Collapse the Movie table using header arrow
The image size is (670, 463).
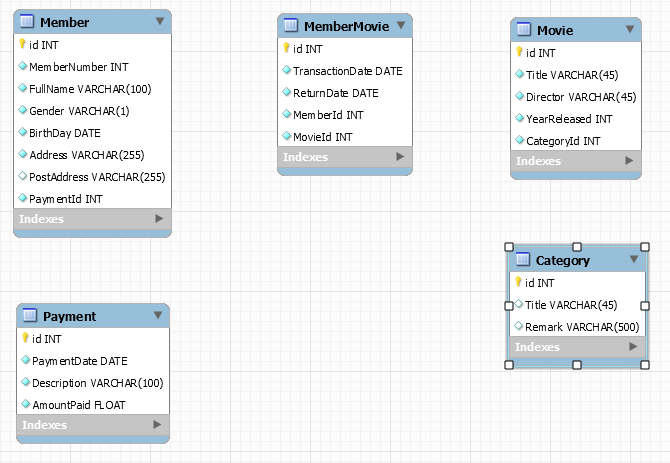(x=629, y=30)
